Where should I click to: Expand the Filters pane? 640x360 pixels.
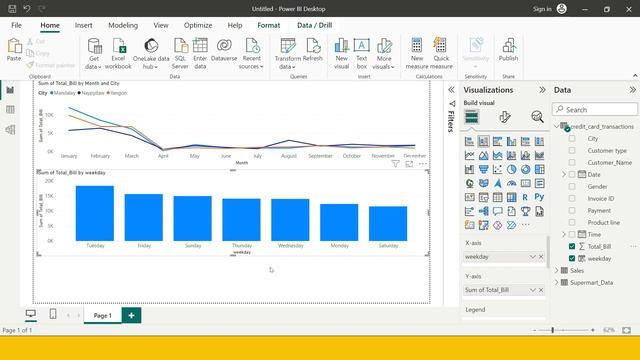451,90
